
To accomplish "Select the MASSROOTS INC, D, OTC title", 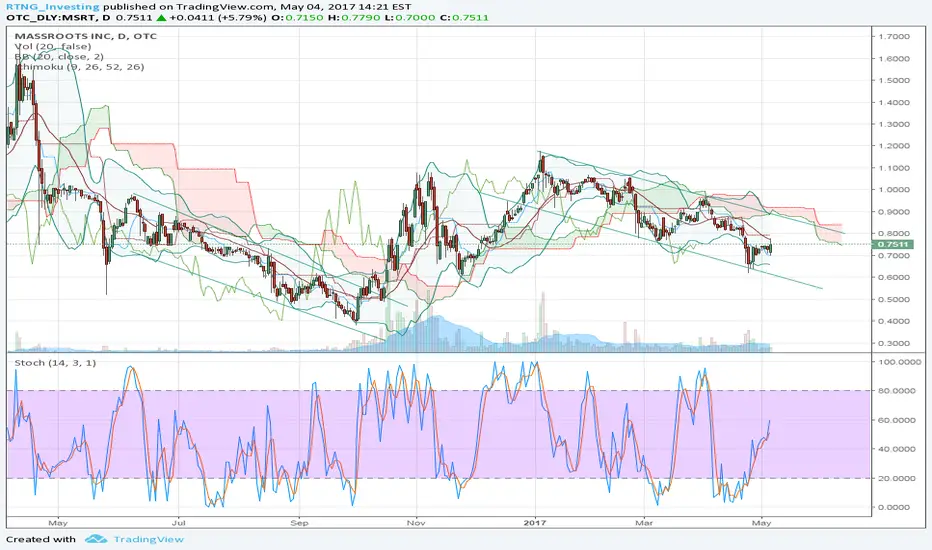I will (86, 36).
